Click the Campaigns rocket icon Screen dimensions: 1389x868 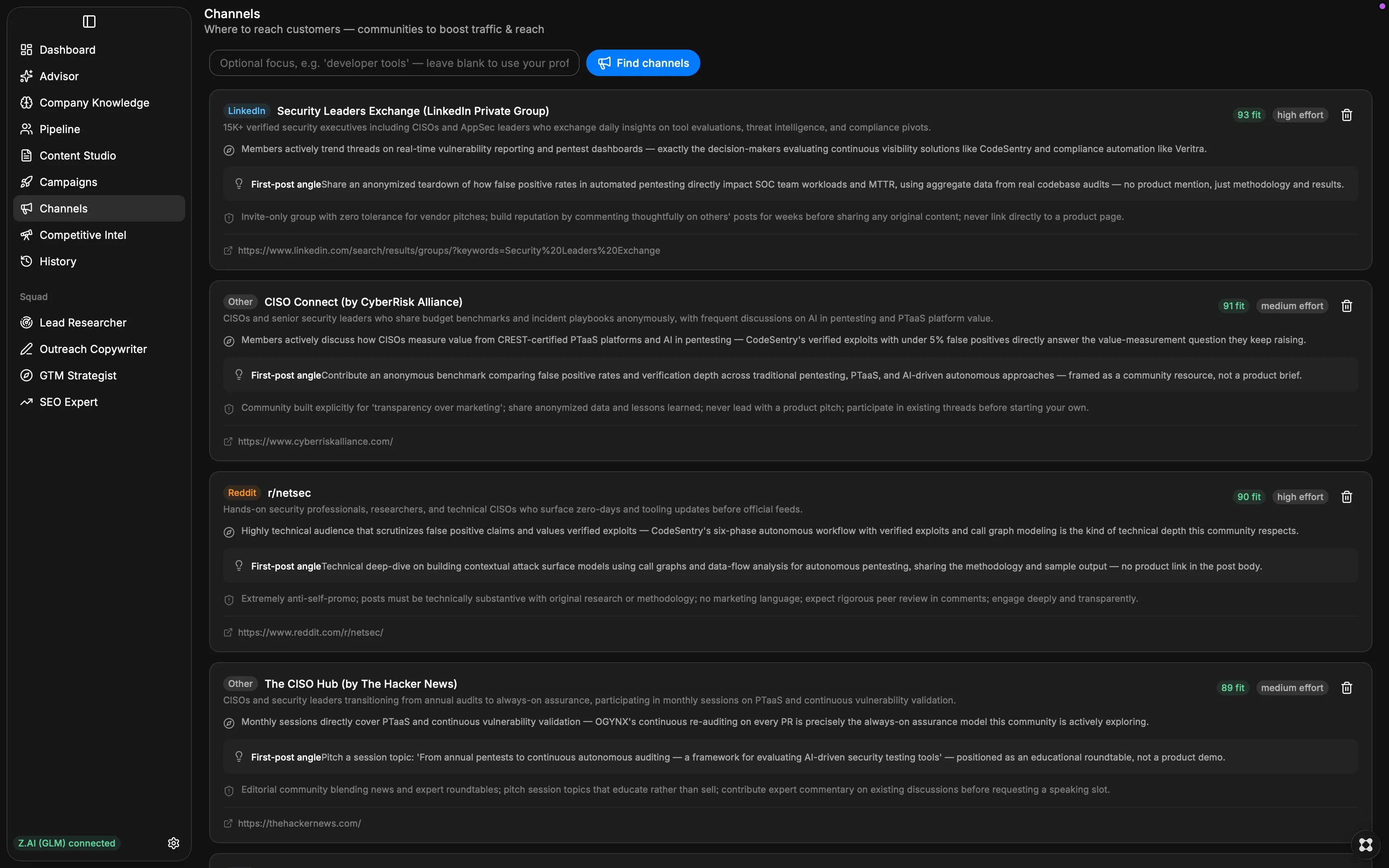pos(26,182)
